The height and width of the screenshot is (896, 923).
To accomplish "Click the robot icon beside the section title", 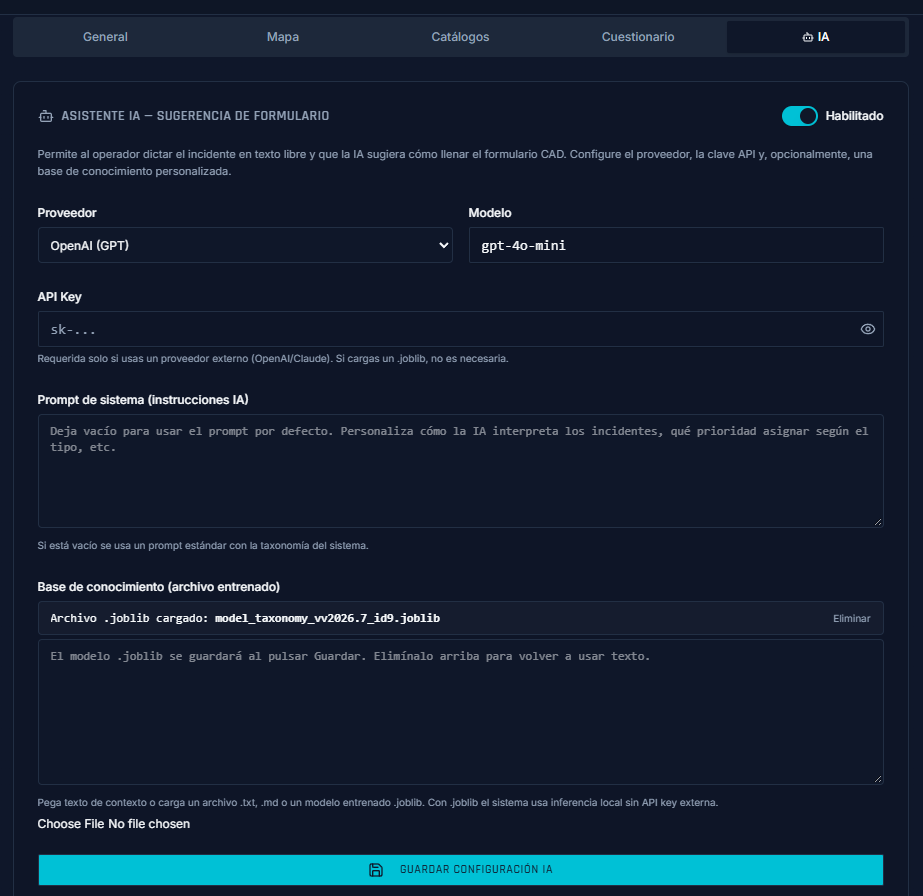I will tap(45, 116).
